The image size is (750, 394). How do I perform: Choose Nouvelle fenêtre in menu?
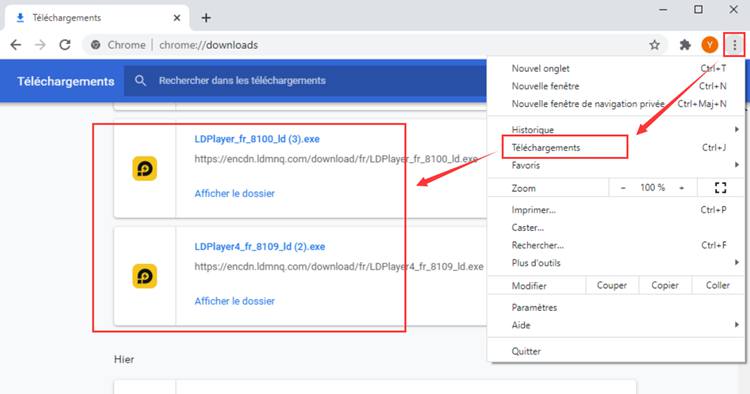point(616,86)
